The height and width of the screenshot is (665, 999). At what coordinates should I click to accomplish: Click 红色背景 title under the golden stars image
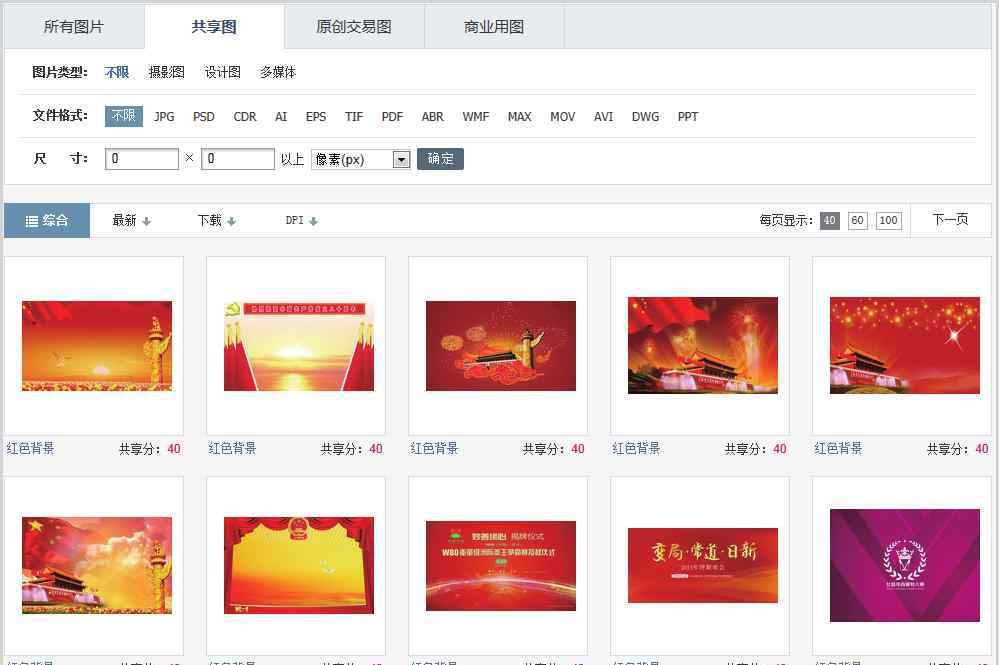[838, 448]
